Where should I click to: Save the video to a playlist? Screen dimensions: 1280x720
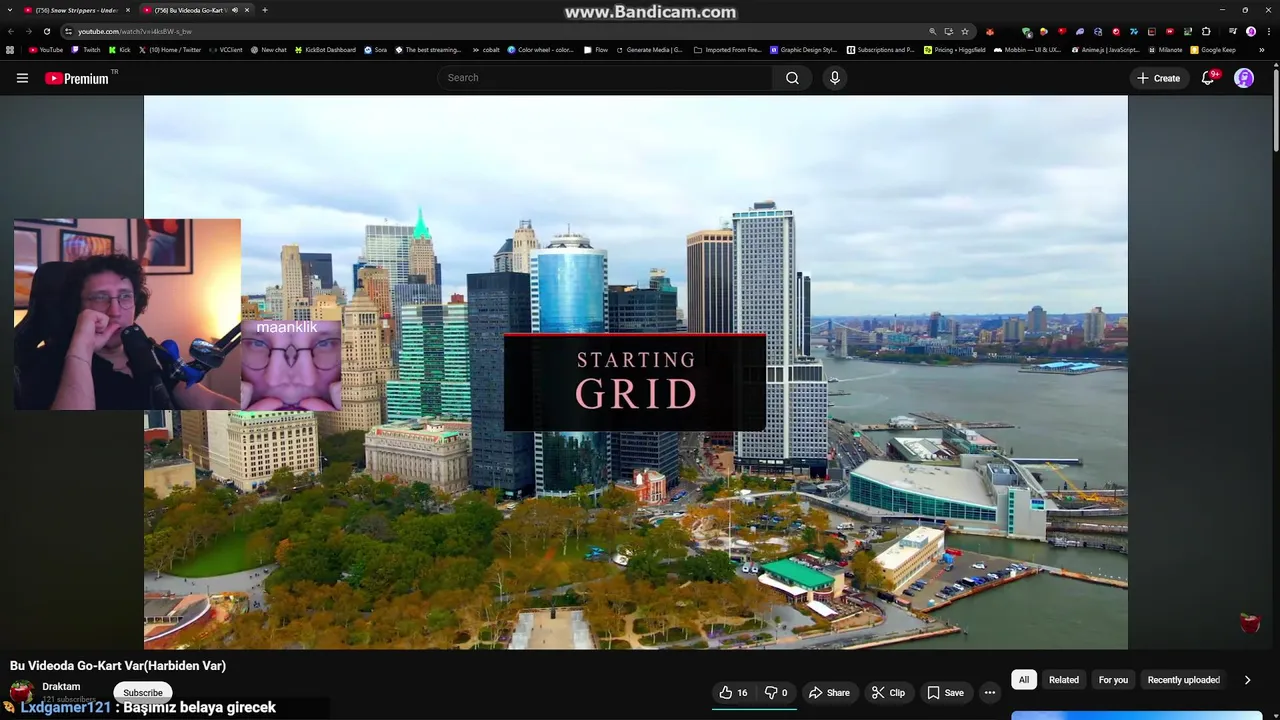pyautogui.click(x=945, y=692)
